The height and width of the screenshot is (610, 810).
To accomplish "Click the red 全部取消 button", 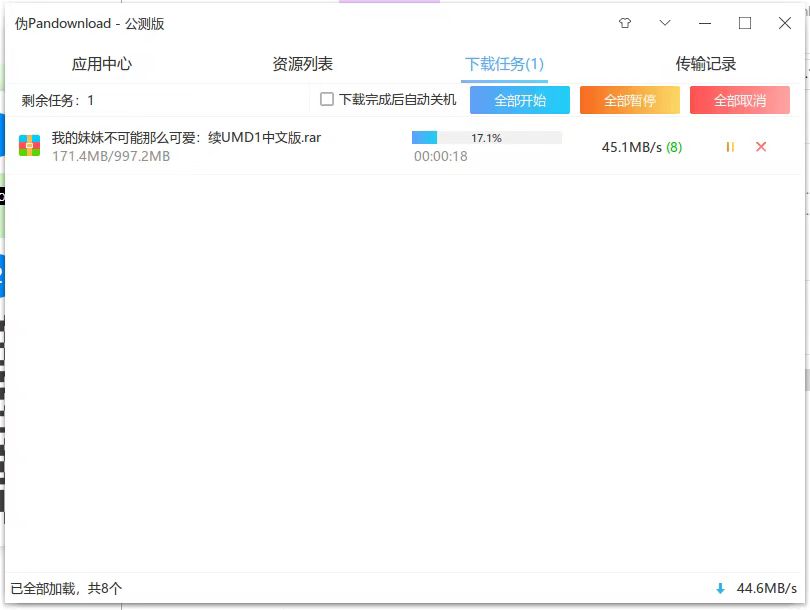I will pyautogui.click(x=740, y=100).
